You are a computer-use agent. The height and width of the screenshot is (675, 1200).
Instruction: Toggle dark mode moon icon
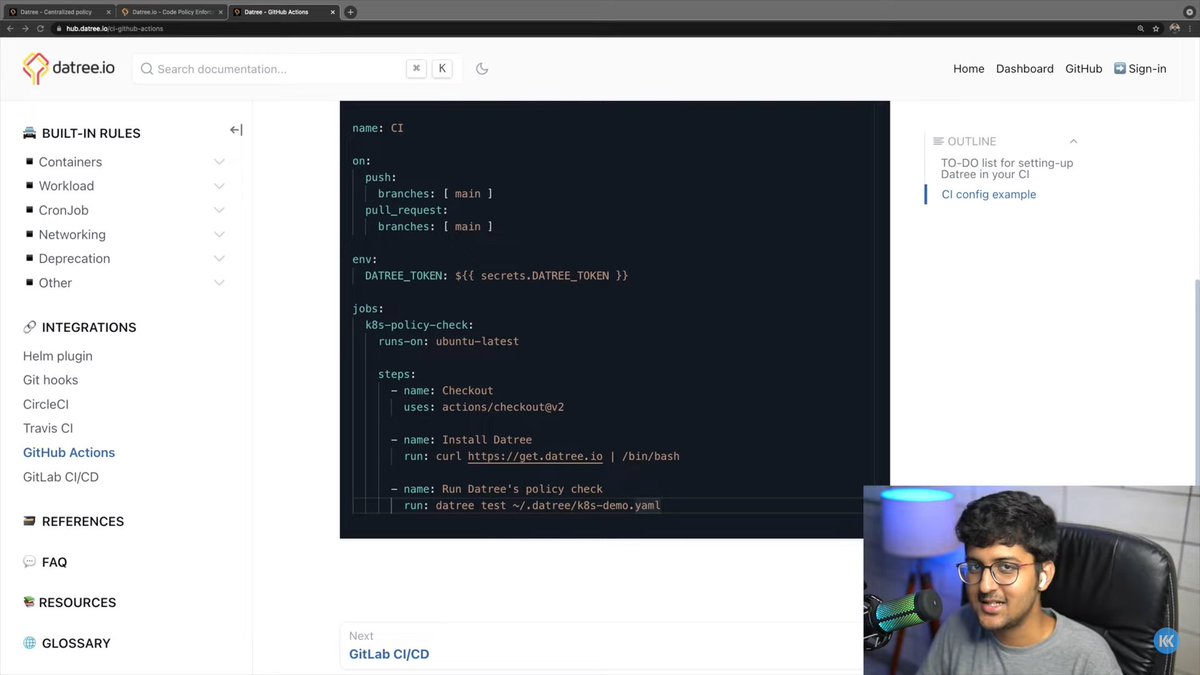[481, 69]
